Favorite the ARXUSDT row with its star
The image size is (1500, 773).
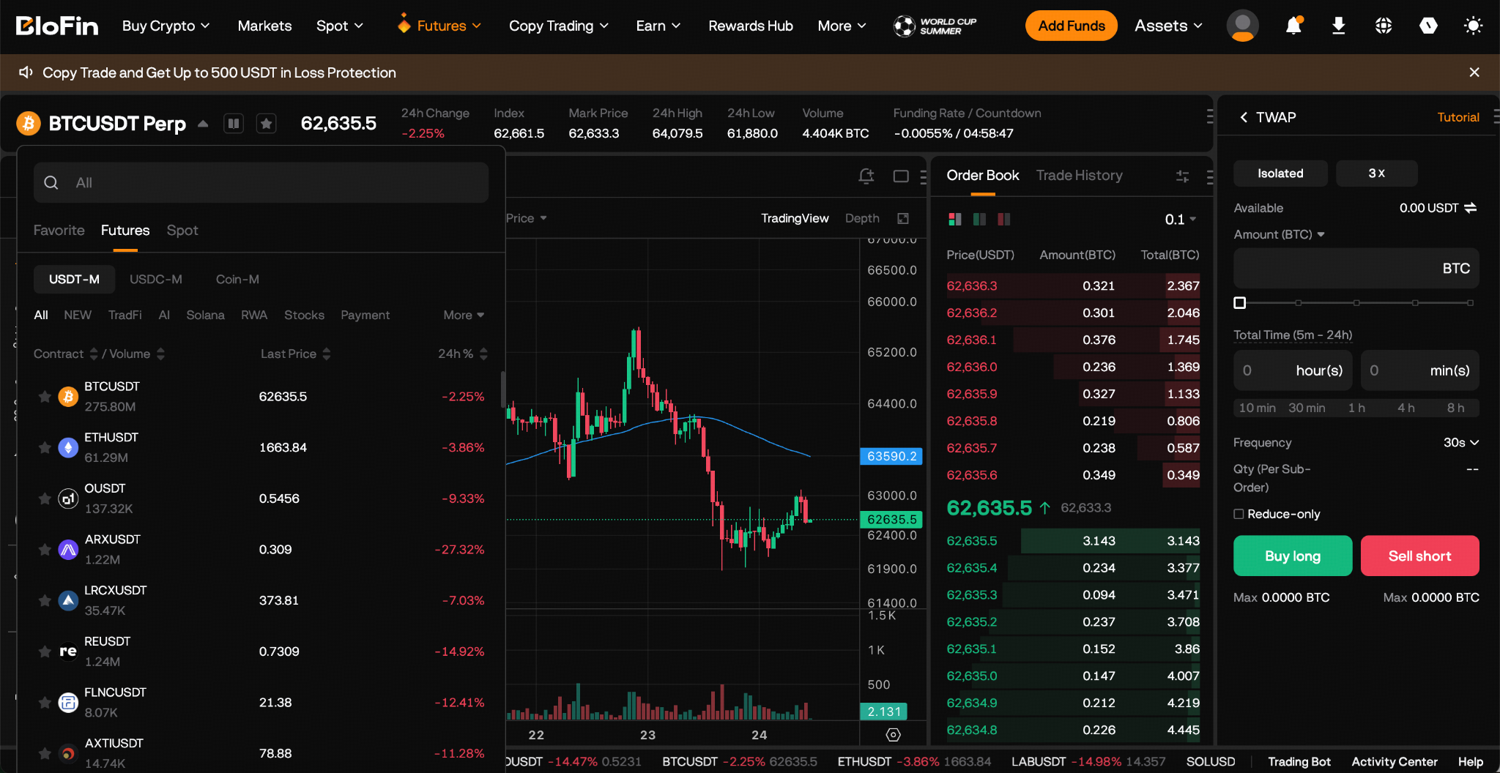point(44,550)
